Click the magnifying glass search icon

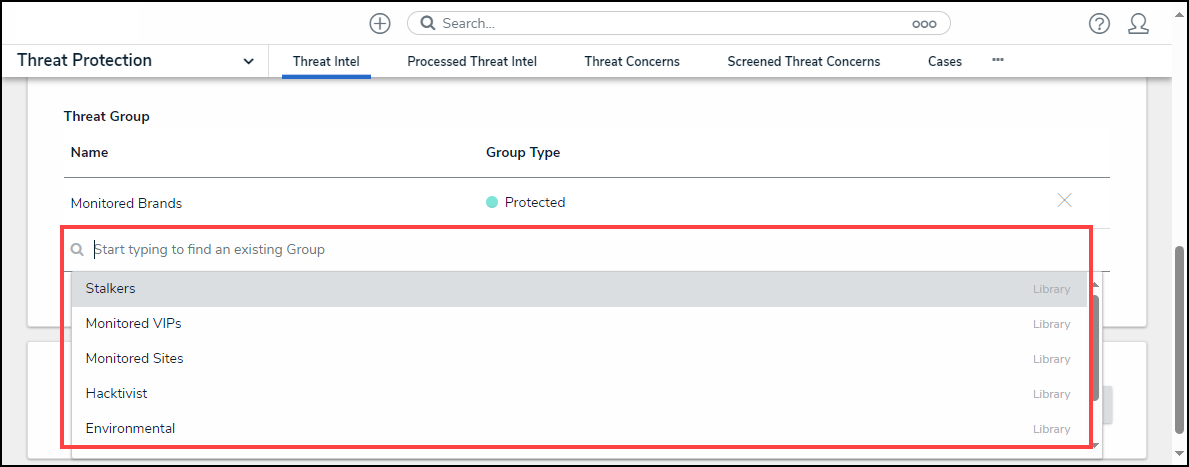click(x=427, y=23)
